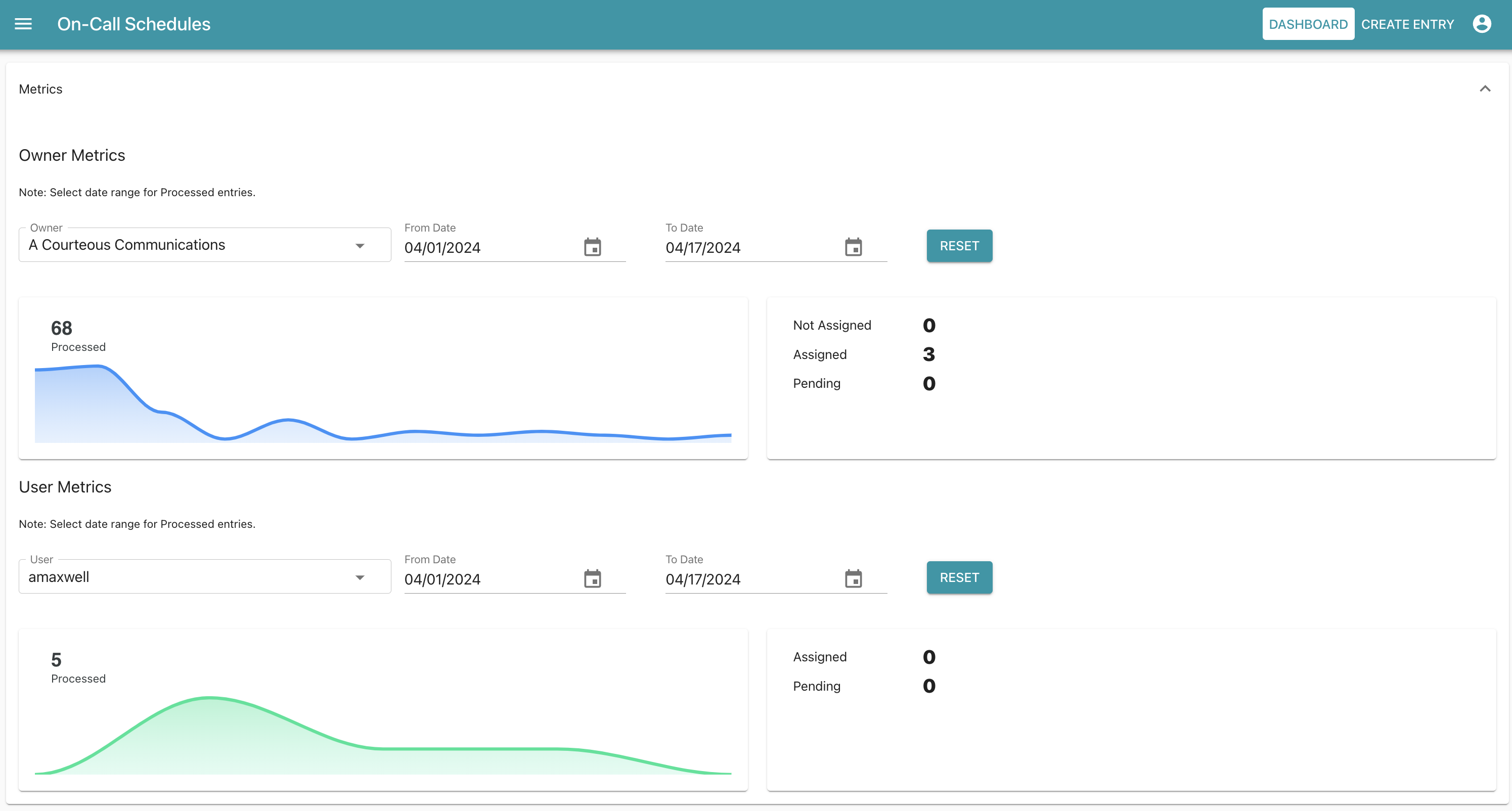The height and width of the screenshot is (811, 1512).
Task: Click the Owner Metrics heading
Action: (72, 155)
